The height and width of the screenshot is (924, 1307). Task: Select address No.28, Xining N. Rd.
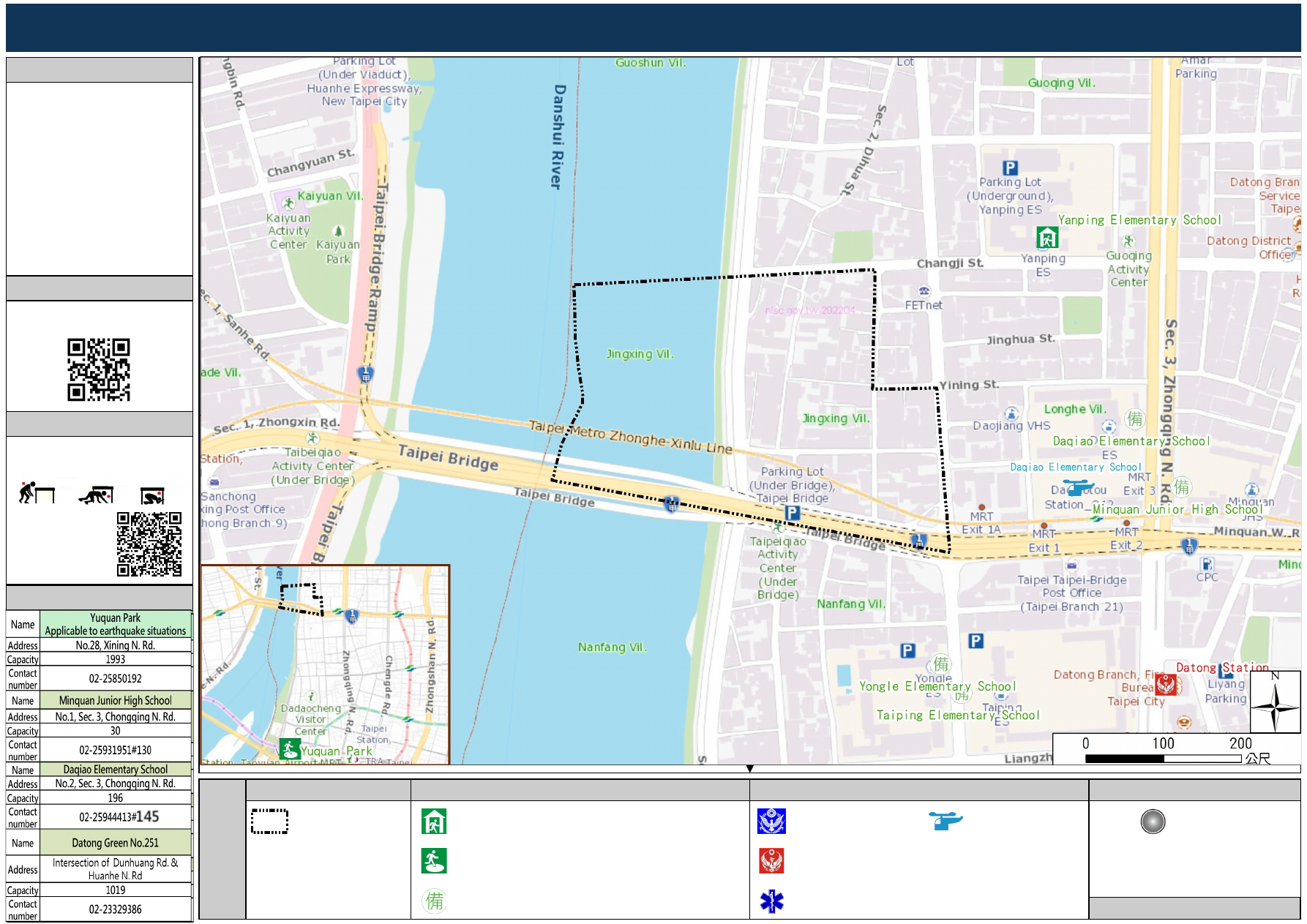point(116,645)
